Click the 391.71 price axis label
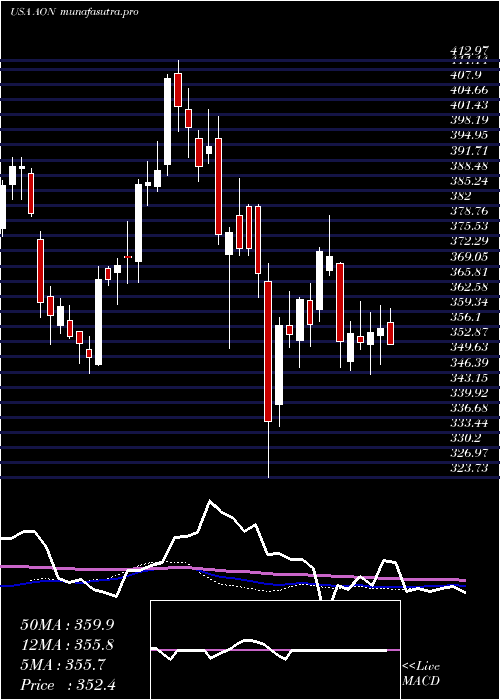 pos(469,151)
